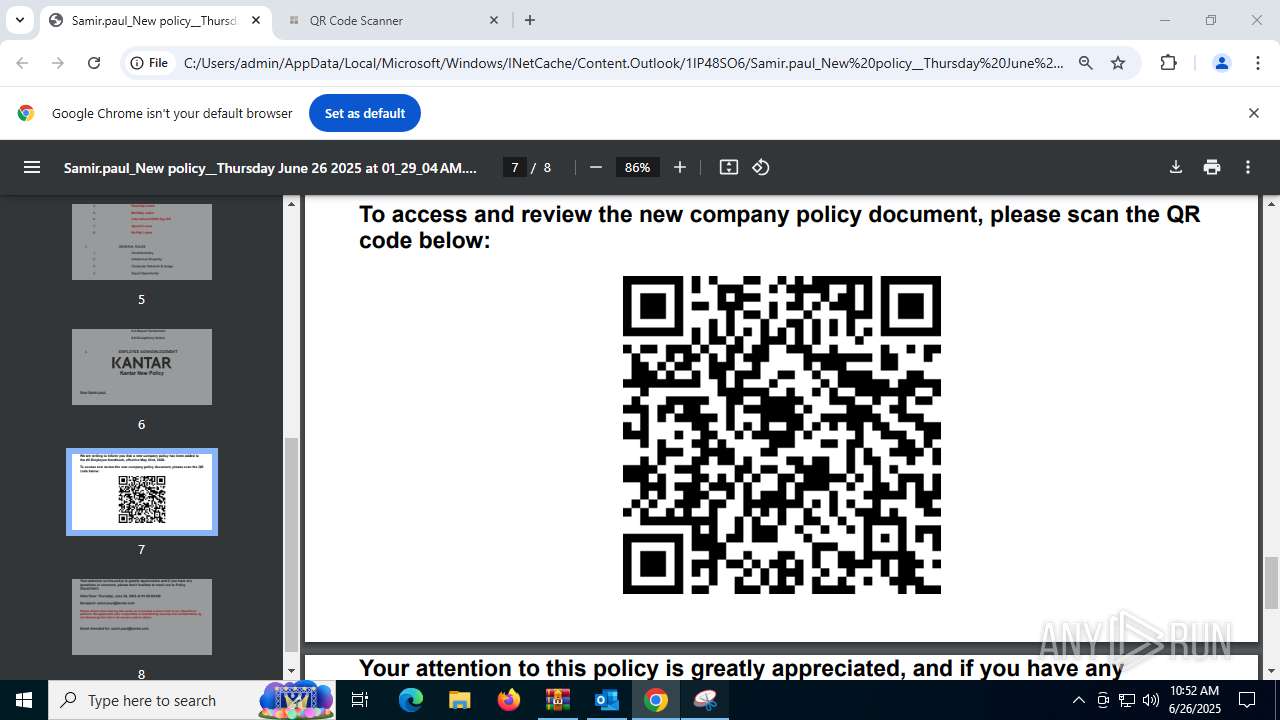Image resolution: width=1280 pixels, height=720 pixels.
Task: Open the network status tray icon
Action: tap(1127, 700)
